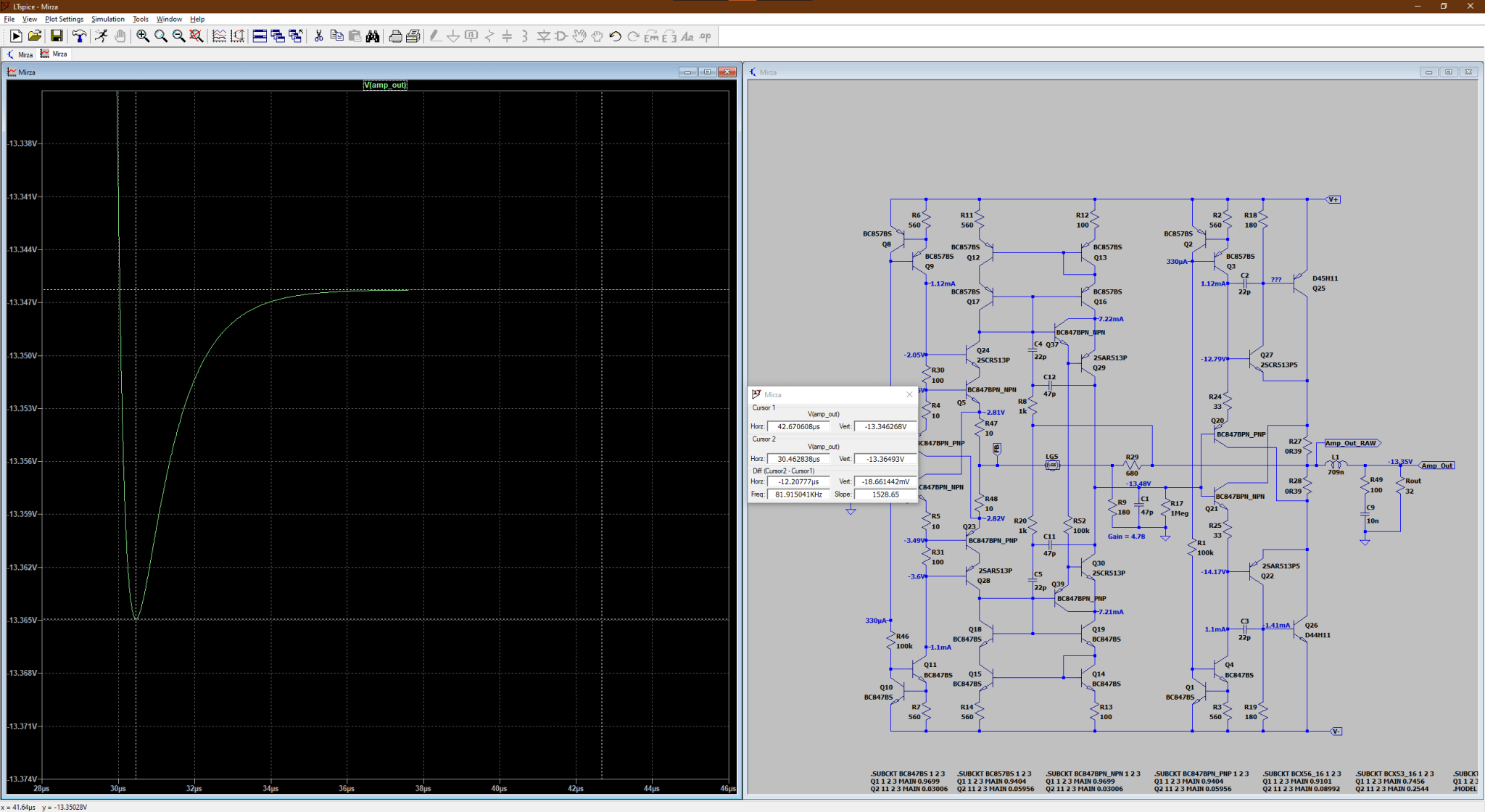The image size is (1485, 812).
Task: Click the Amp_Out net label in schematic
Action: point(1437,465)
